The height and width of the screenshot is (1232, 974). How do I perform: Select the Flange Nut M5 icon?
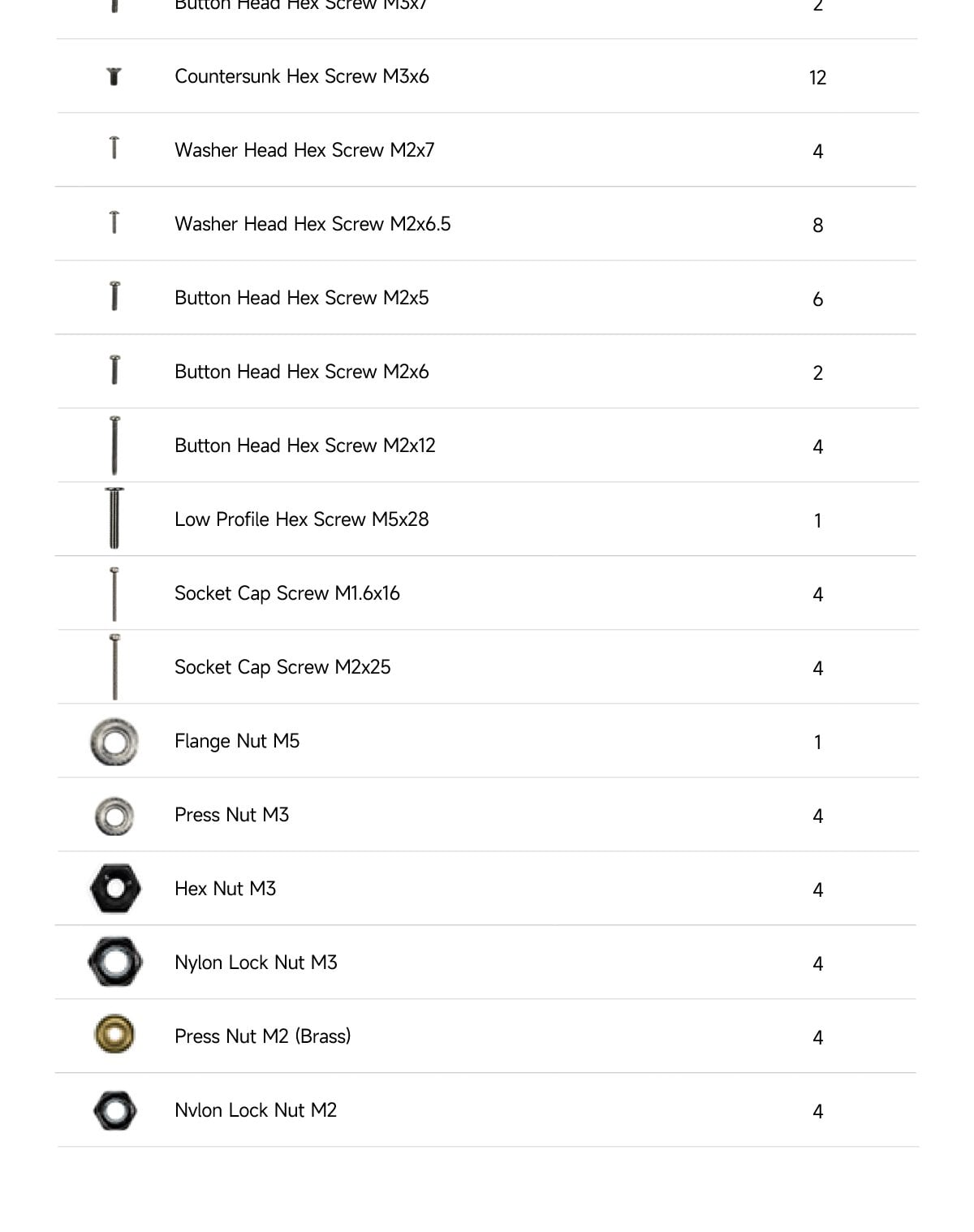(114, 741)
